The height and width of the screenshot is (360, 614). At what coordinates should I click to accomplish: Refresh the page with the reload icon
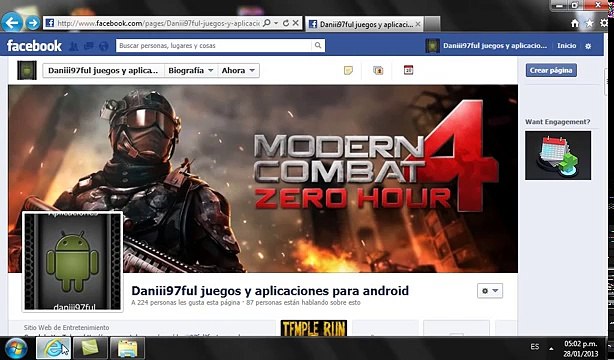tap(286, 23)
